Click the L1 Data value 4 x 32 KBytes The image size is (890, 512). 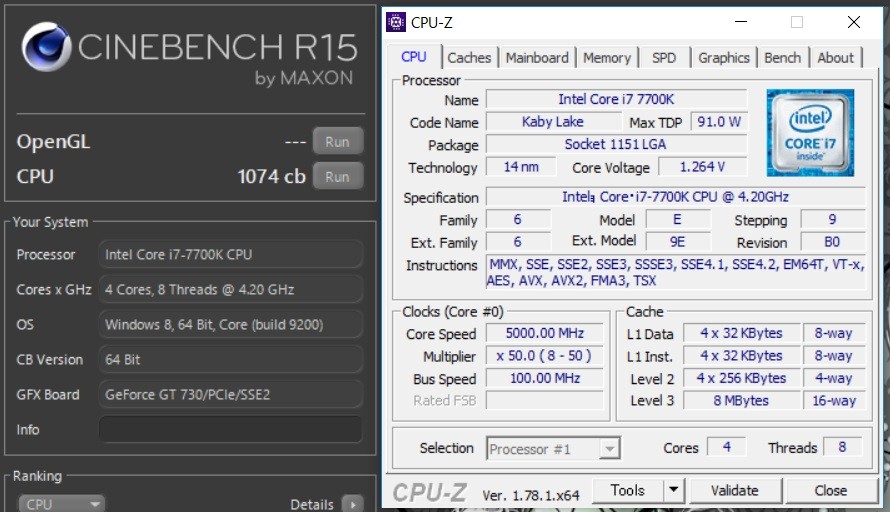click(x=741, y=333)
